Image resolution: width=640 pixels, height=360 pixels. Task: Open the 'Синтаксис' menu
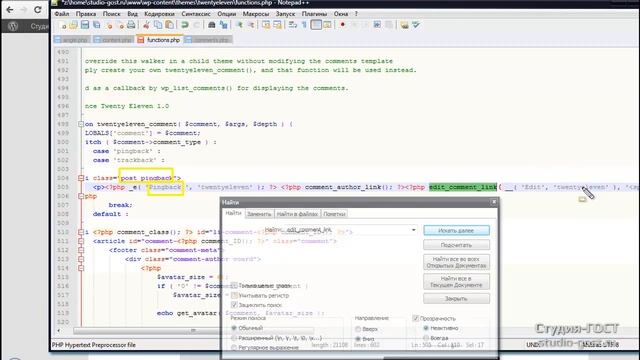point(196,13)
